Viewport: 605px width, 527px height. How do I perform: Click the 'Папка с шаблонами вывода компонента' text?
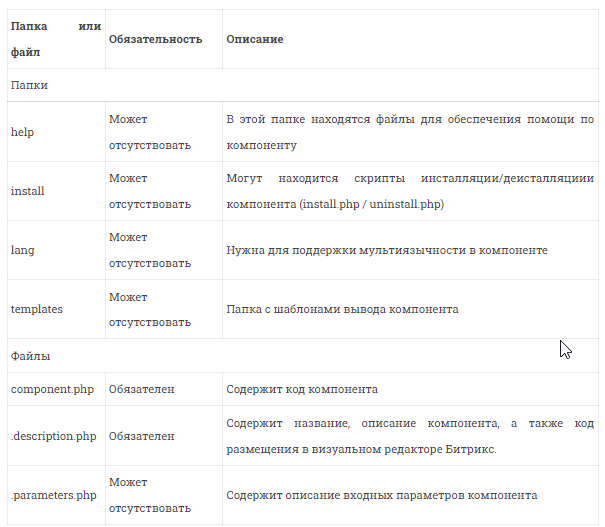coord(342,309)
